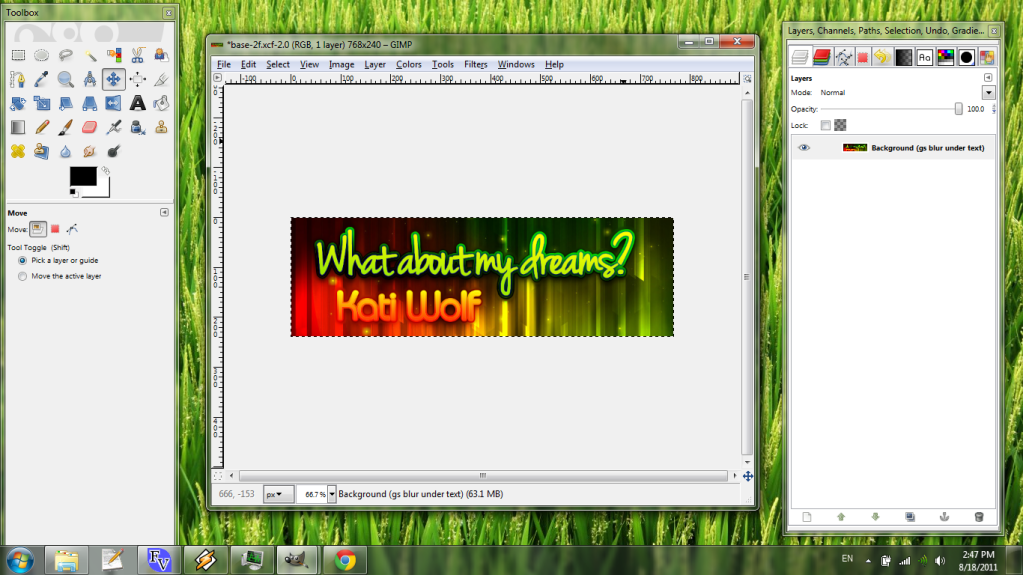Open the Layers tab configuration menu arrow
The image size is (1023, 575).
(x=988, y=78)
